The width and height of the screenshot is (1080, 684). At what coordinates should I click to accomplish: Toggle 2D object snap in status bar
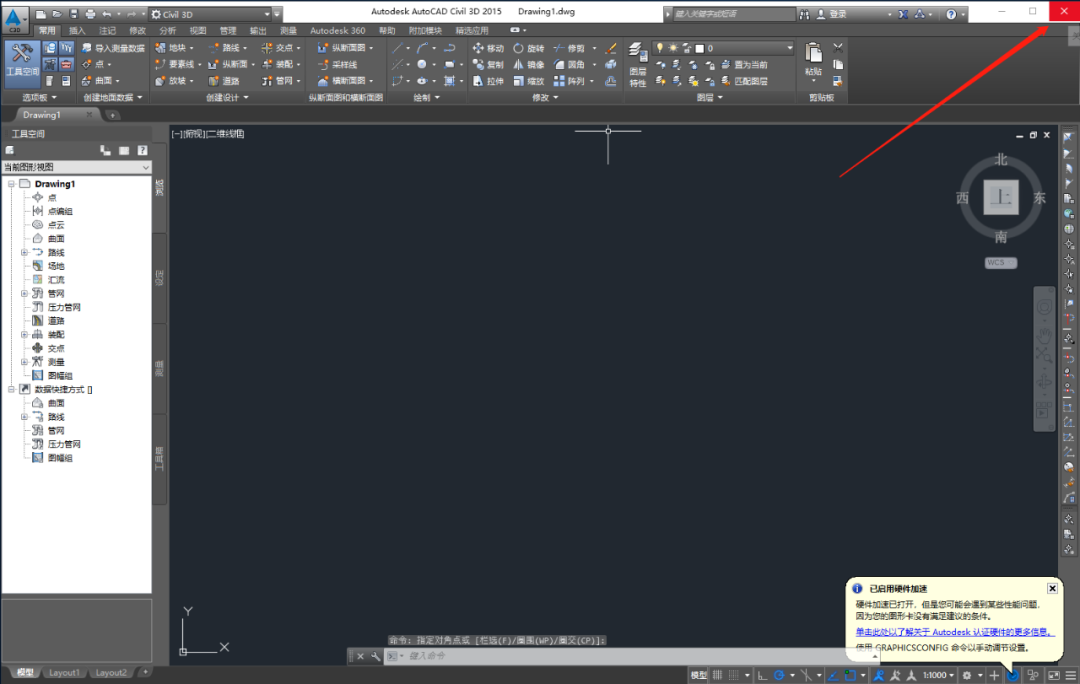pos(851,675)
